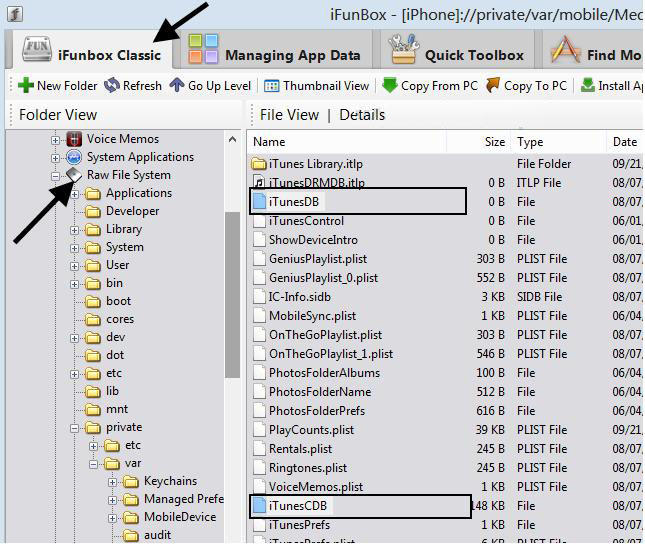This screenshot has width=645, height=544.
Task: Sort files by Name column header
Action: pos(348,142)
